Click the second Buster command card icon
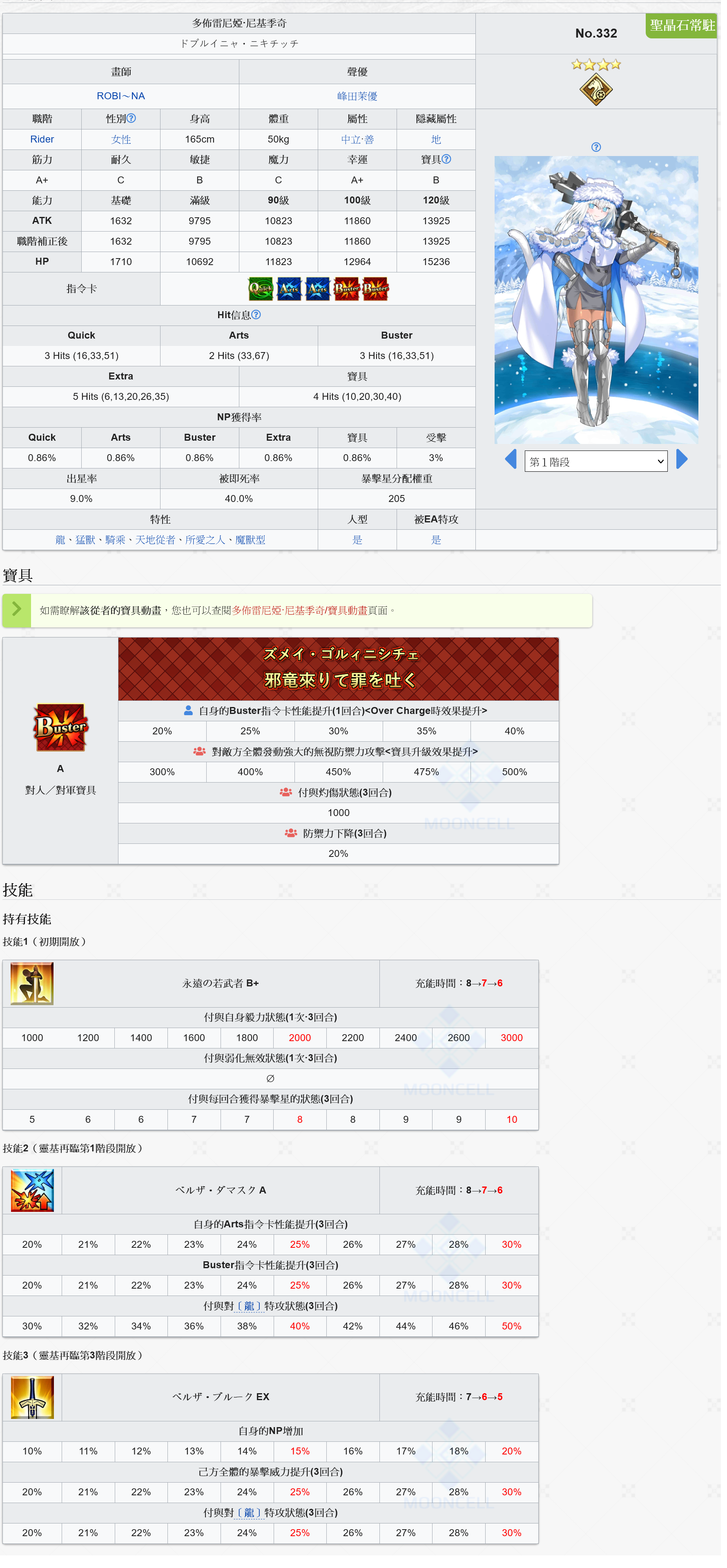Viewport: 727px width, 1568px height. [378, 291]
